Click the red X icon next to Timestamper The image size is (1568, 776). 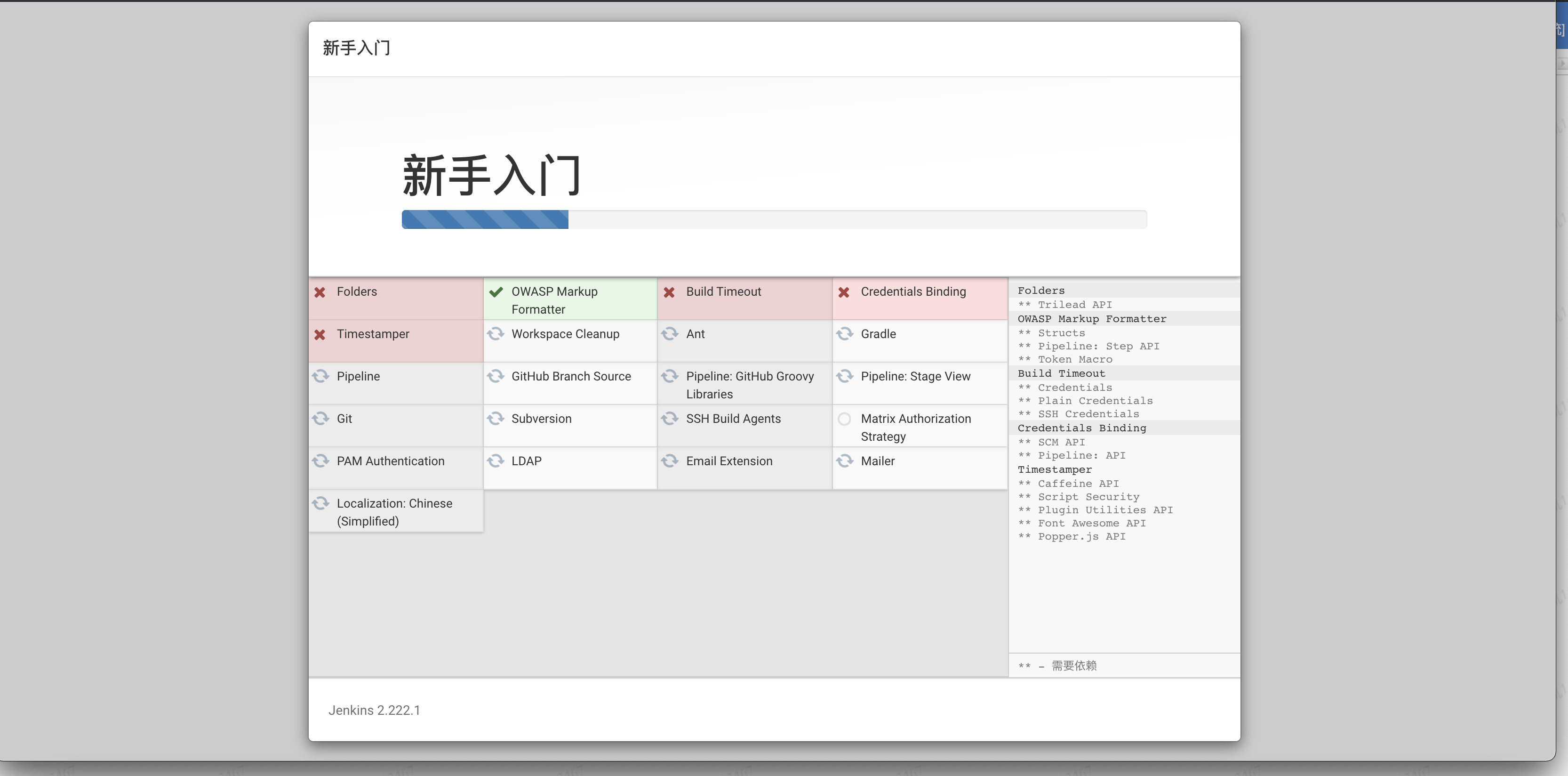321,334
